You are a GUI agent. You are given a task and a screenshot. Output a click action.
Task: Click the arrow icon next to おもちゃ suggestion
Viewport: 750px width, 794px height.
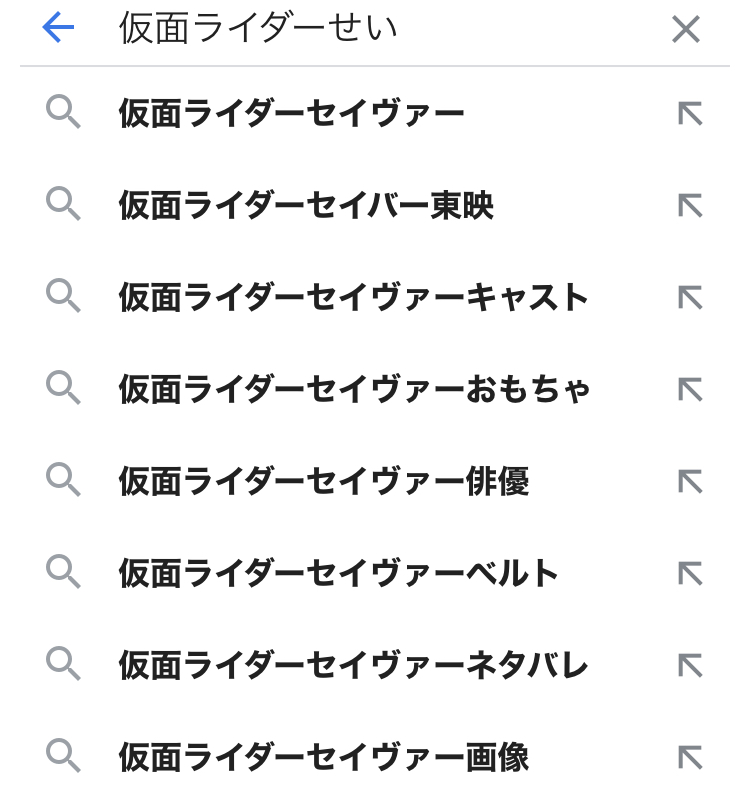pos(690,390)
